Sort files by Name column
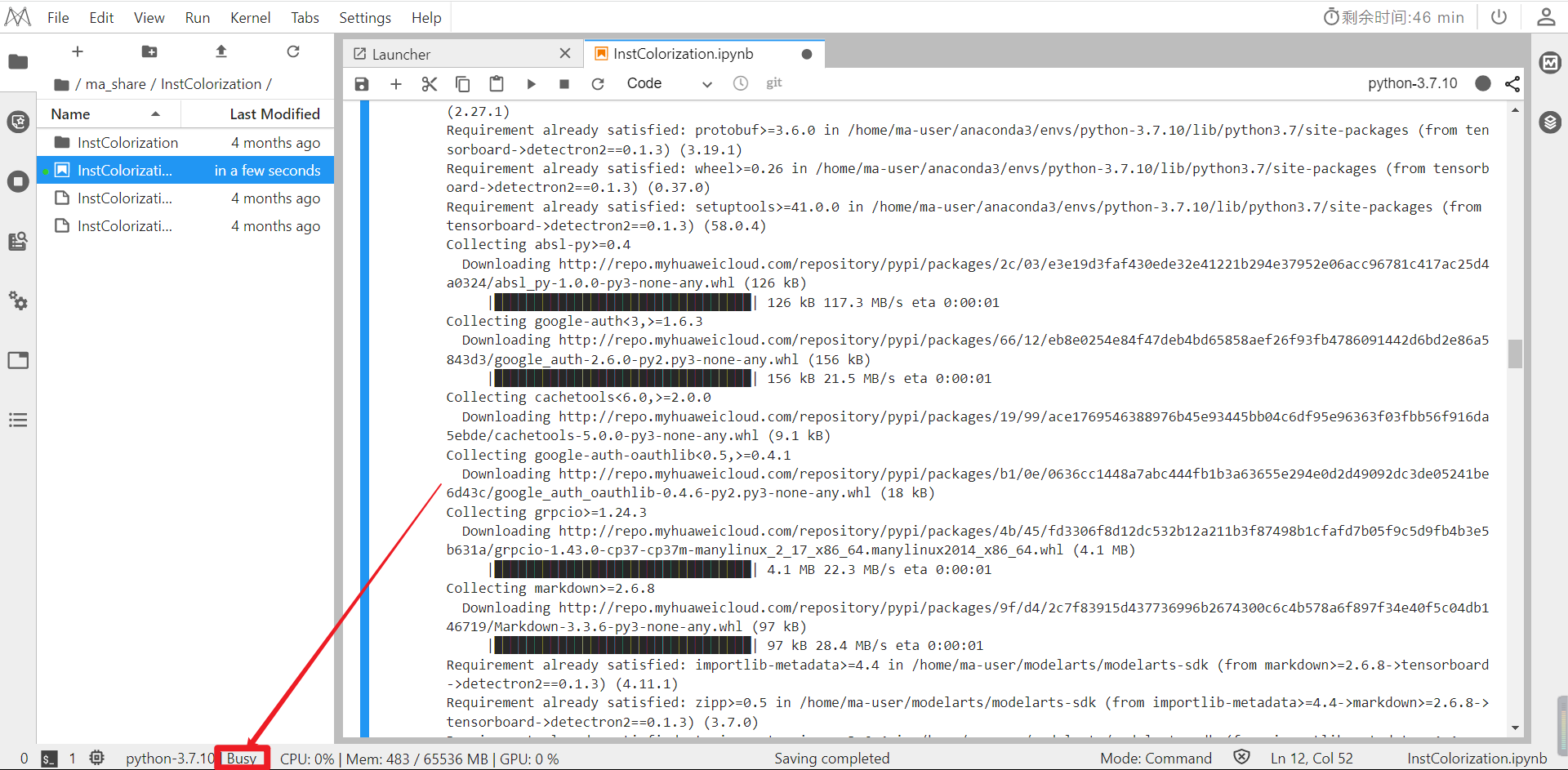The width and height of the screenshot is (1568, 770). (109, 114)
